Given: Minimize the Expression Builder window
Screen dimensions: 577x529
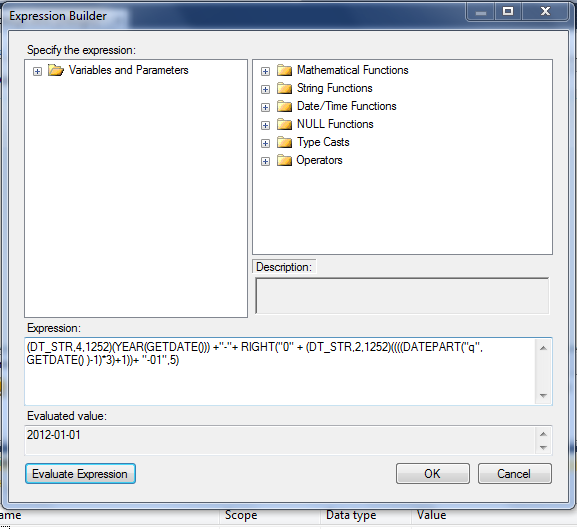Looking at the screenshot, I should click(x=481, y=12).
